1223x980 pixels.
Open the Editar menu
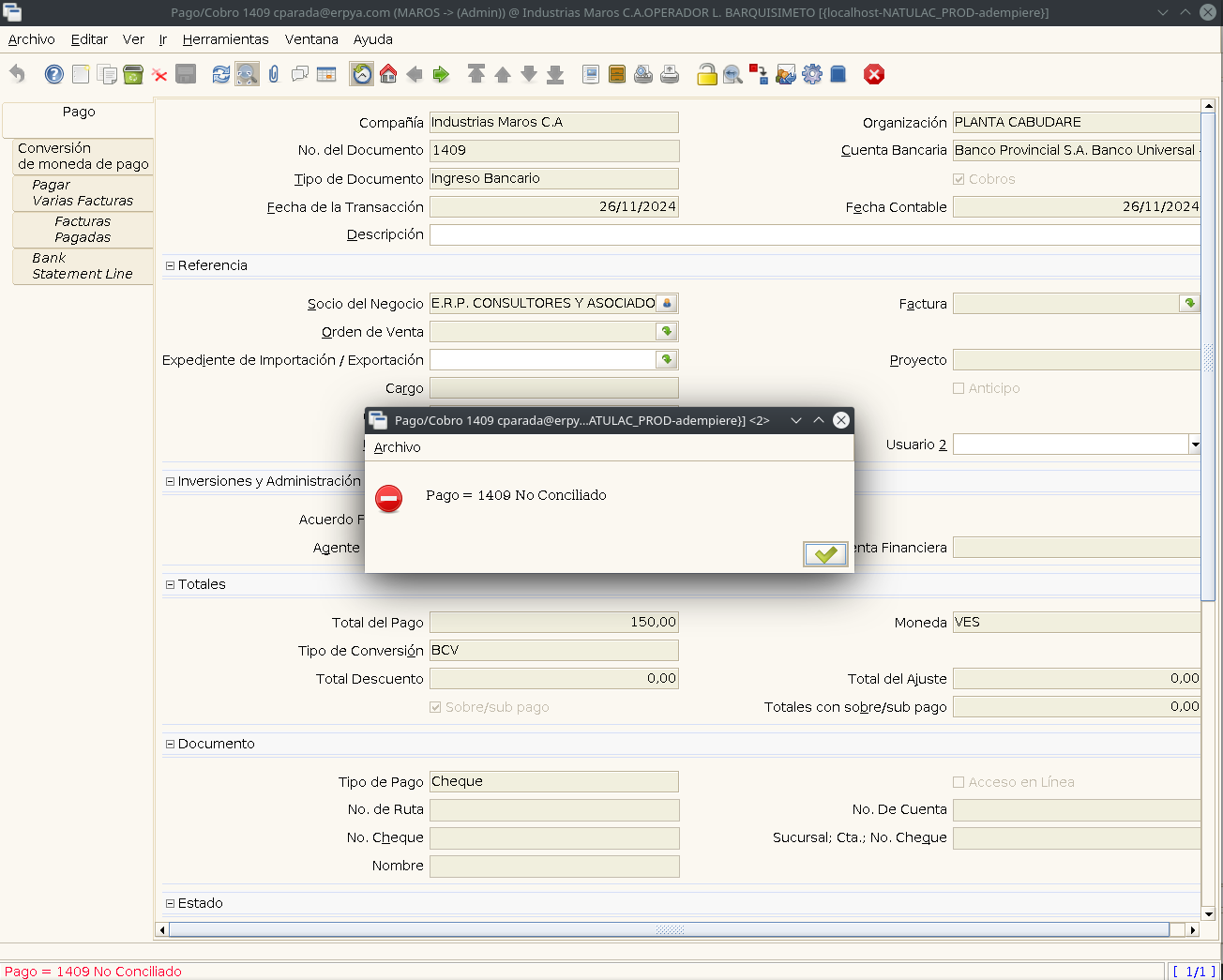pos(89,39)
